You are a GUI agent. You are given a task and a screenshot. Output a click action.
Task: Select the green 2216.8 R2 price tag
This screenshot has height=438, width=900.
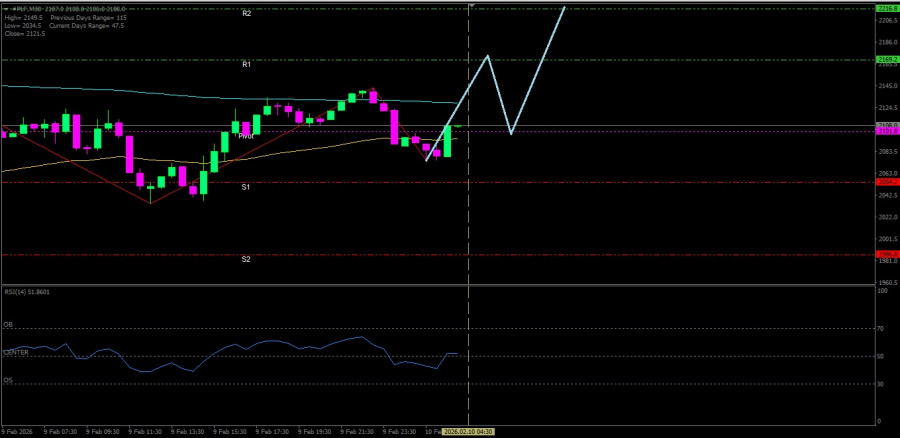click(886, 9)
